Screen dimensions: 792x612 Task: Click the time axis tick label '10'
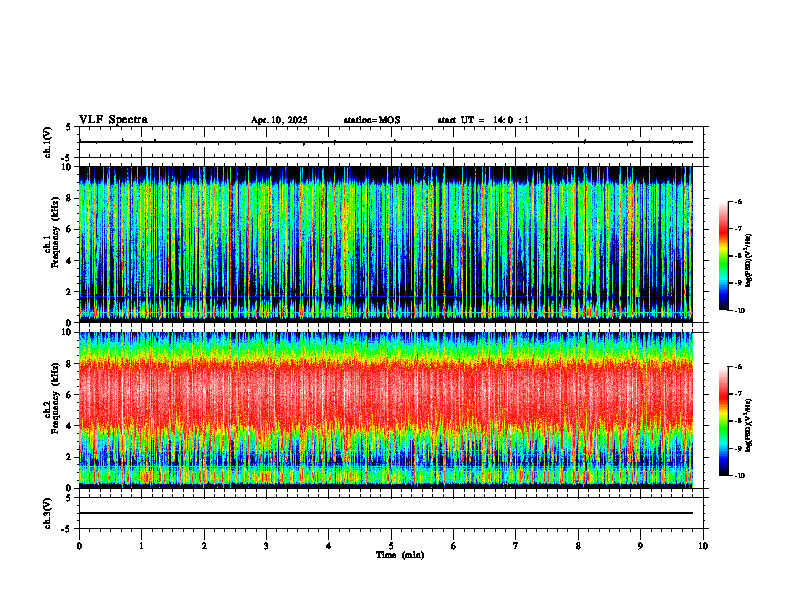pos(703,546)
